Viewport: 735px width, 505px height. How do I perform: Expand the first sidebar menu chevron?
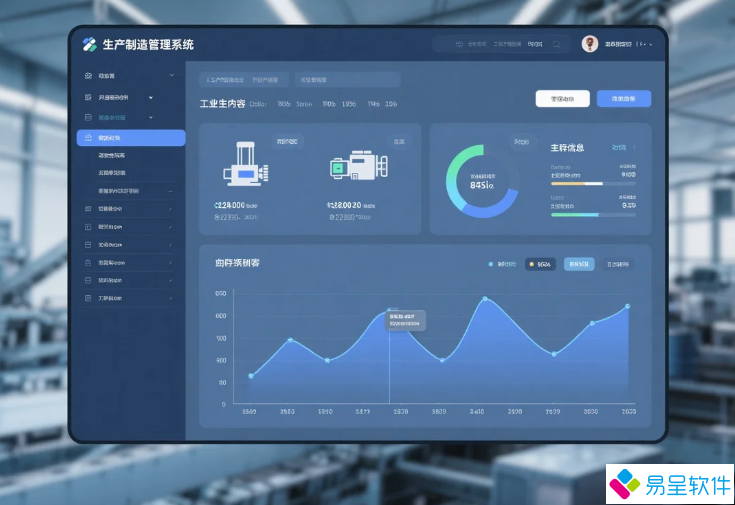click(171, 76)
